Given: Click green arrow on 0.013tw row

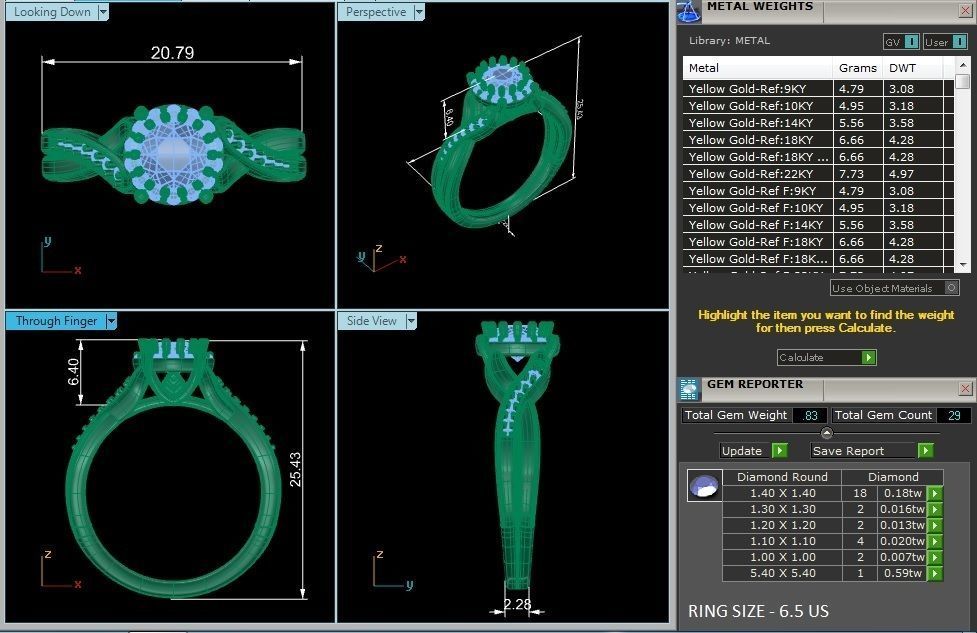Looking at the screenshot, I should pyautogui.click(x=935, y=525).
